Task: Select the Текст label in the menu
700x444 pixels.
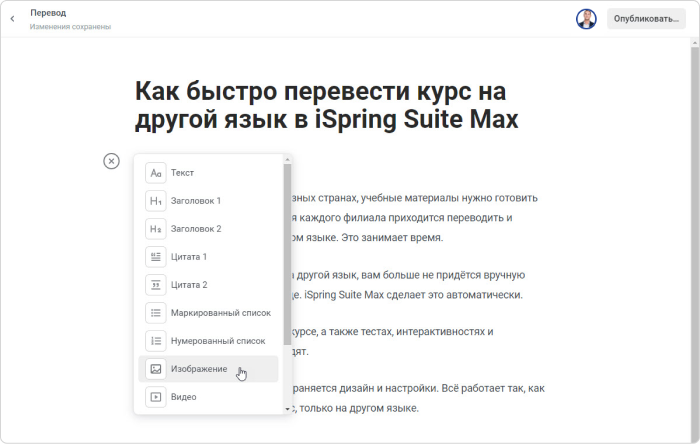Action: point(182,173)
